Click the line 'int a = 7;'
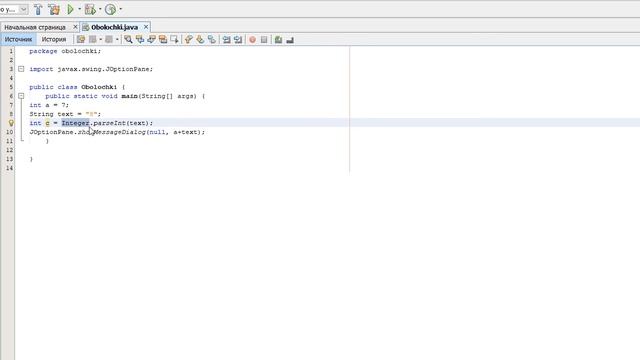640x360 pixels. pos(49,105)
